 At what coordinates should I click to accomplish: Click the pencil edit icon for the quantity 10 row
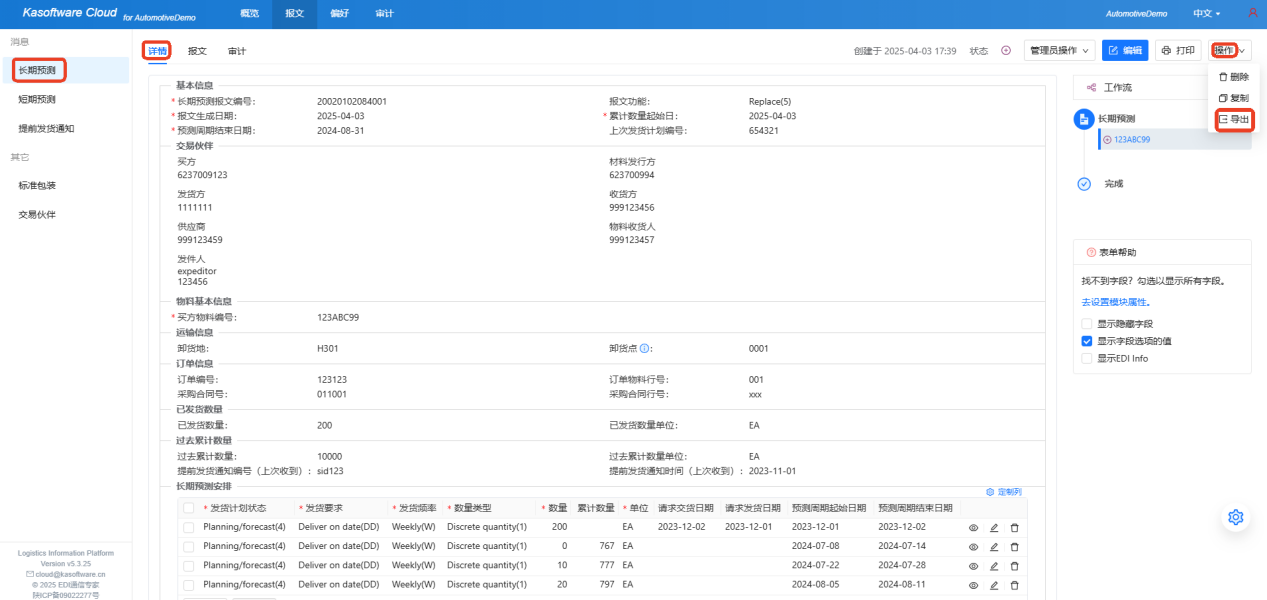994,566
